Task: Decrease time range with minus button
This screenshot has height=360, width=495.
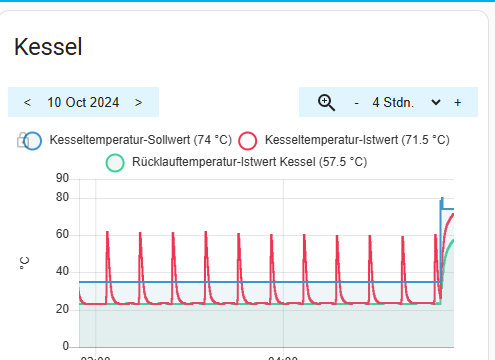Action: click(356, 103)
